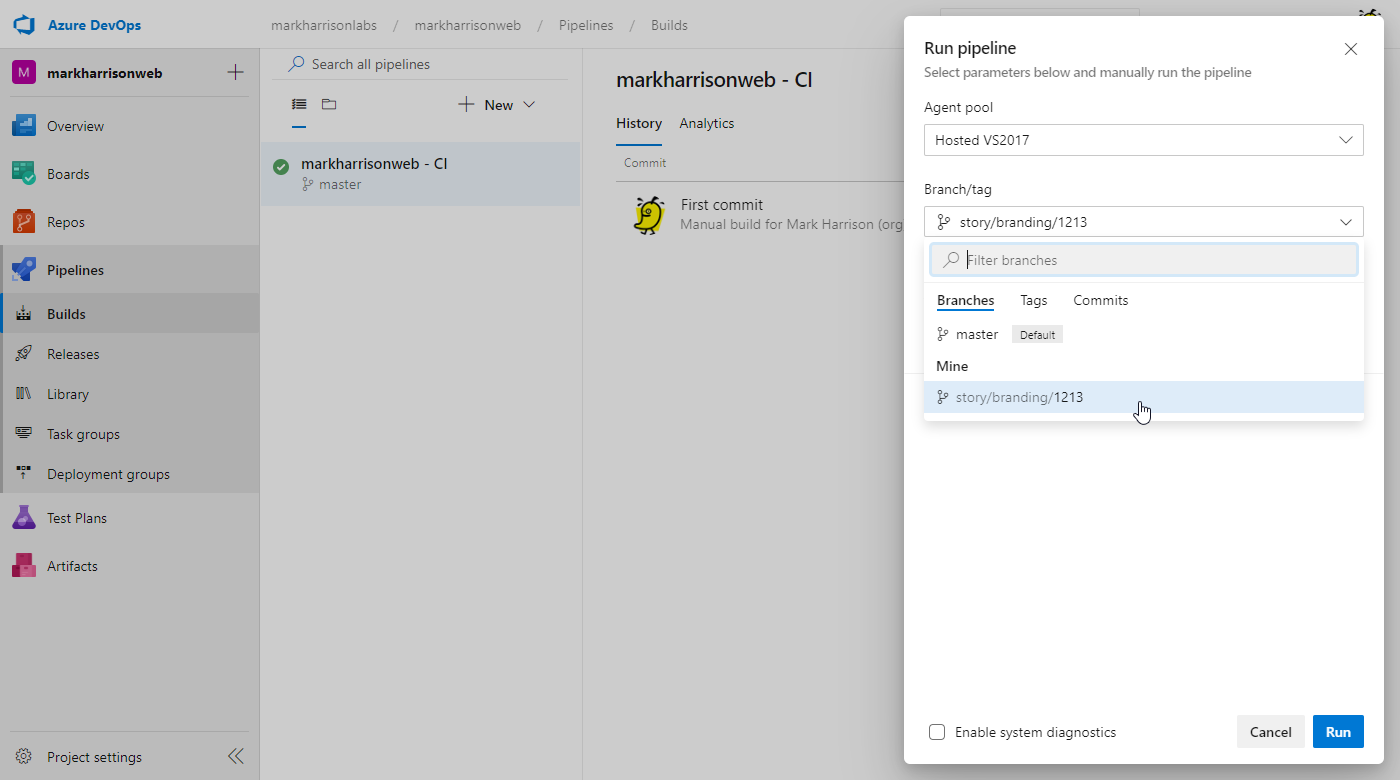Screen dimensions: 1400x780
Task: Click the plus icon next to markharrisonweb
Action: click(235, 72)
